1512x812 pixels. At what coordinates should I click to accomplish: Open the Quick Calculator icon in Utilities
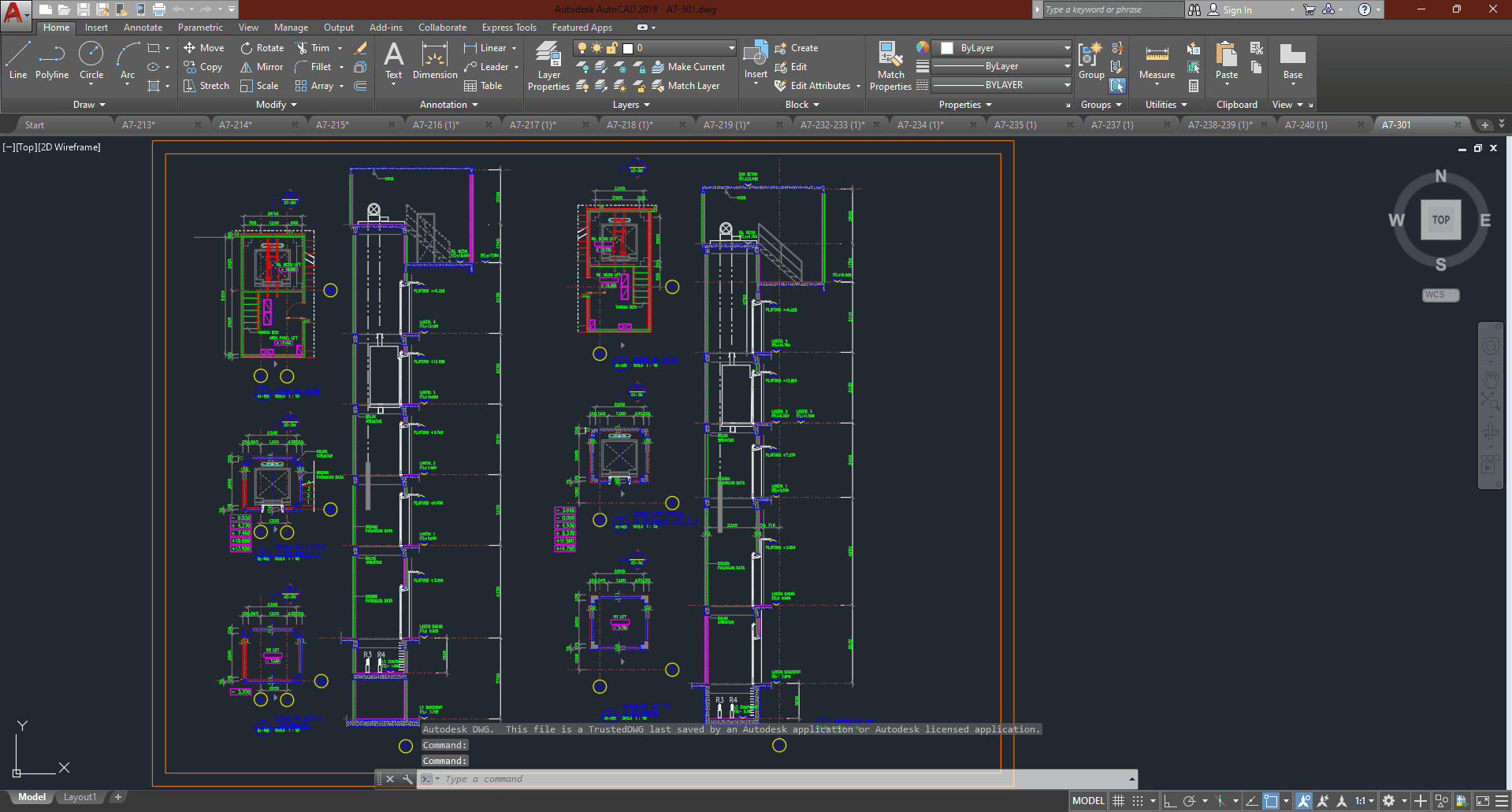point(1194,86)
